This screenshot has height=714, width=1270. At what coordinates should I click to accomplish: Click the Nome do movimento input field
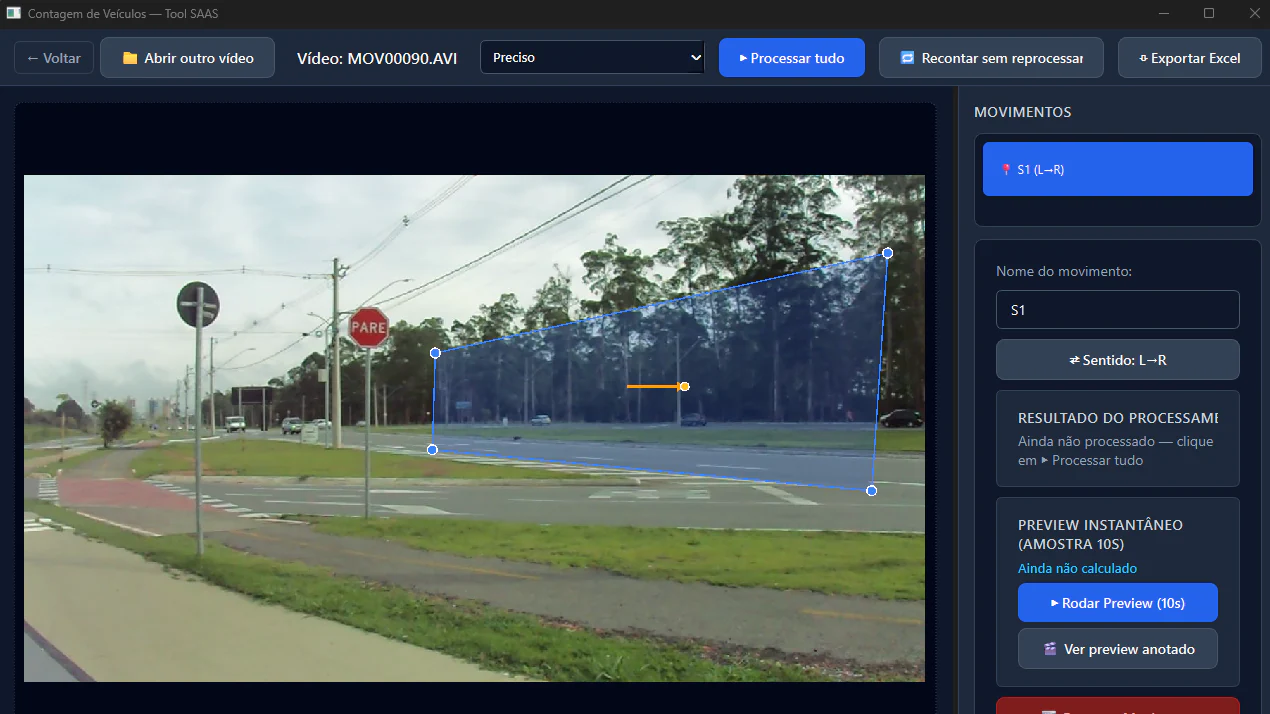click(1117, 310)
